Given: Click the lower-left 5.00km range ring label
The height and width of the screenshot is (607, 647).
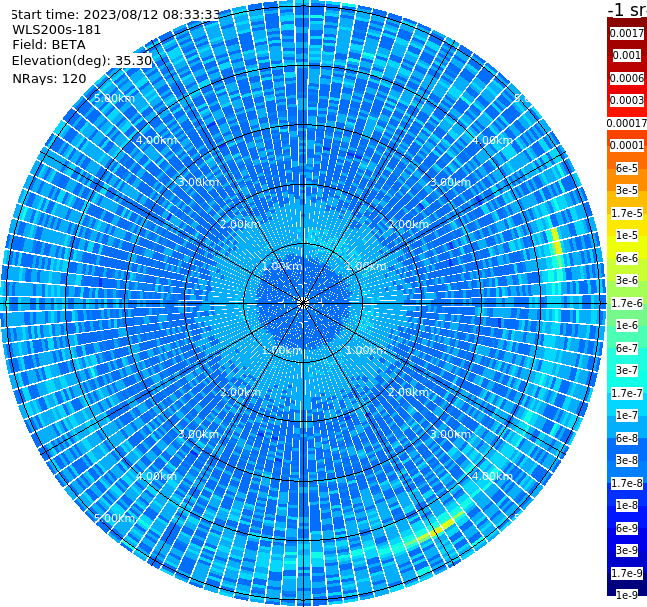Looking at the screenshot, I should pyautogui.click(x=114, y=518).
